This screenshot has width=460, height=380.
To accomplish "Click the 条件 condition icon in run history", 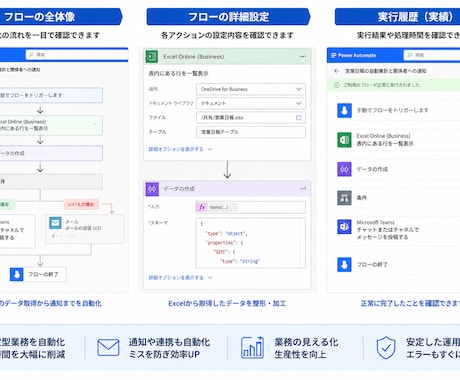I will pos(344,198).
